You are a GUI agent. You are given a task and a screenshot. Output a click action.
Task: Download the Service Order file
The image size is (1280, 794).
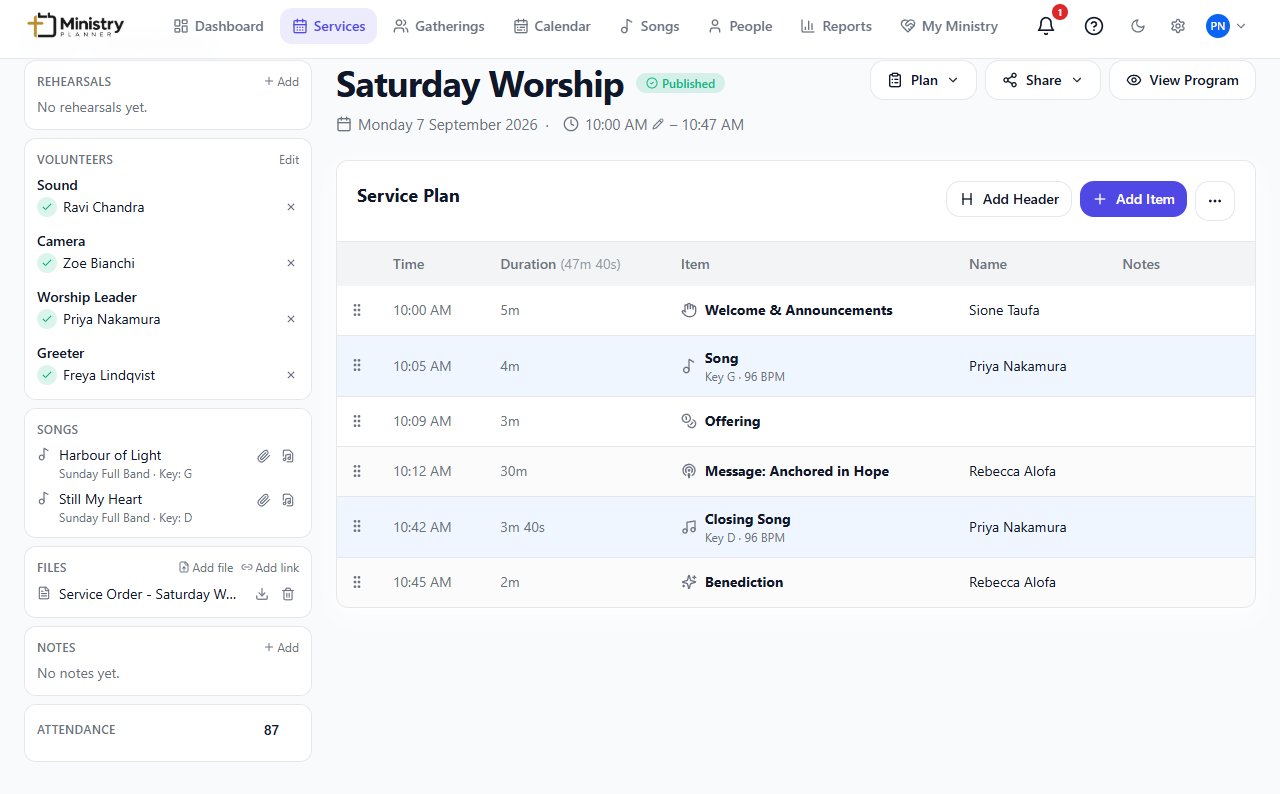[x=262, y=594]
